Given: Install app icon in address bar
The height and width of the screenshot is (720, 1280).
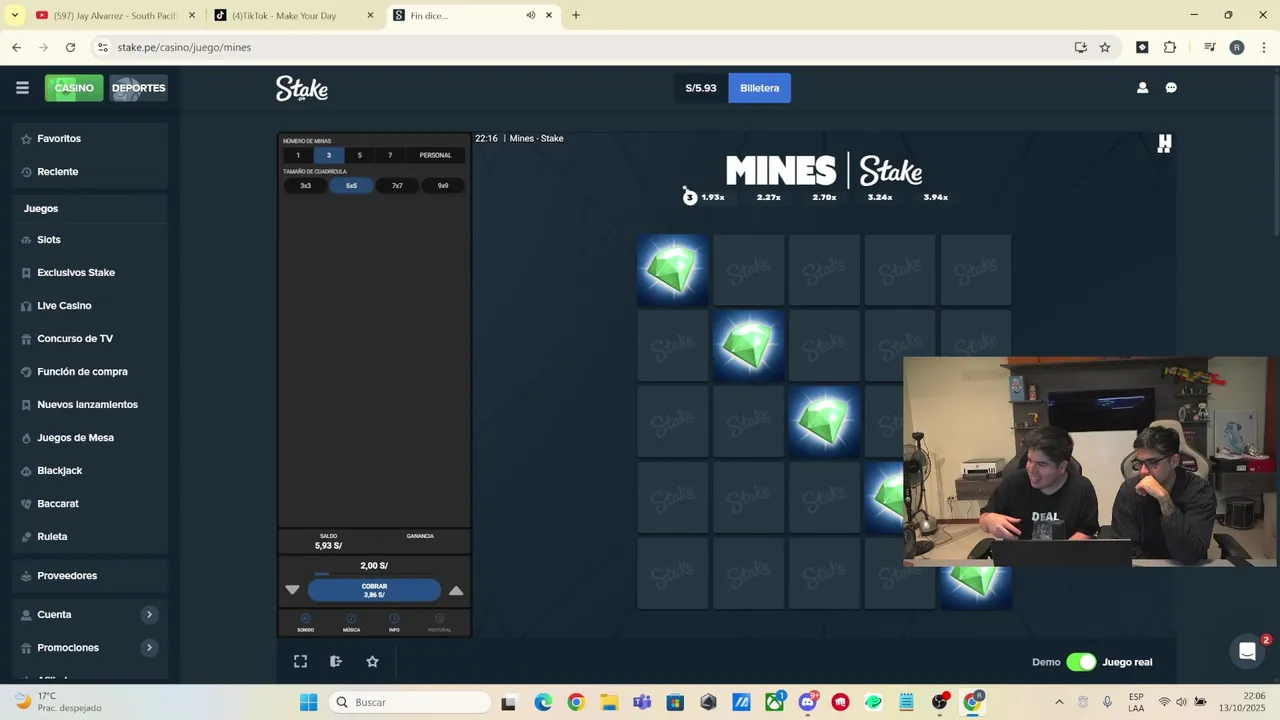Looking at the screenshot, I should point(1080,47).
